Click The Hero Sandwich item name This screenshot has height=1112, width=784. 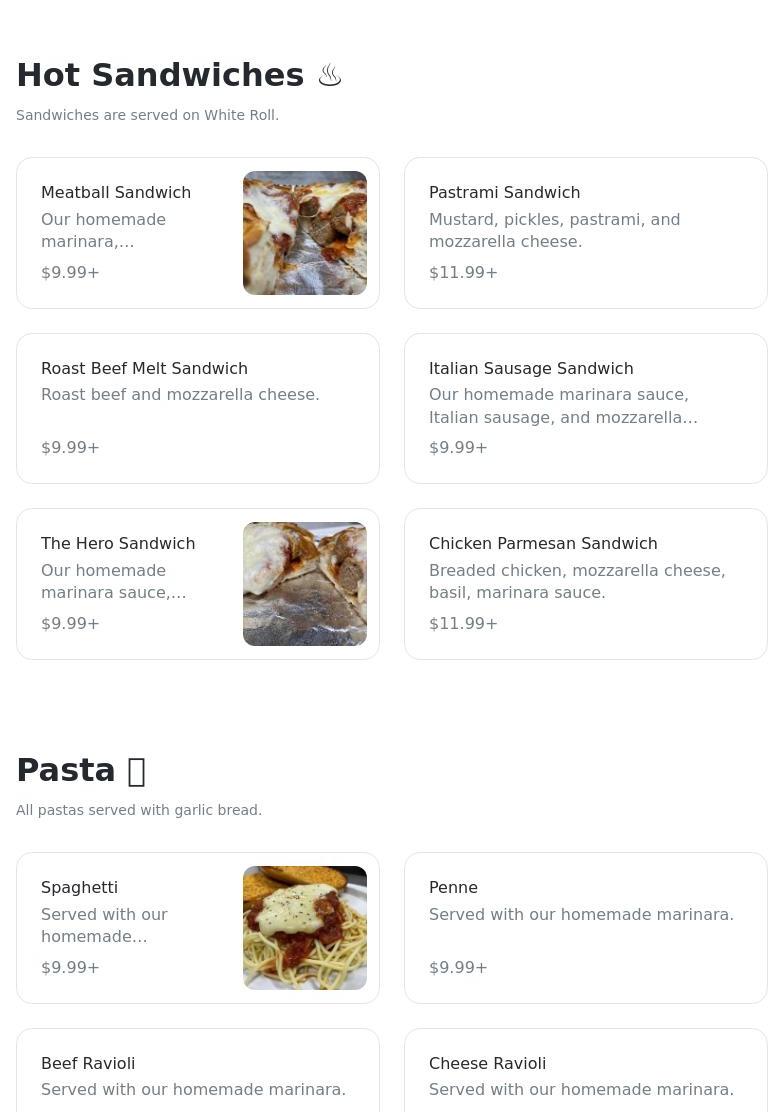[118, 544]
